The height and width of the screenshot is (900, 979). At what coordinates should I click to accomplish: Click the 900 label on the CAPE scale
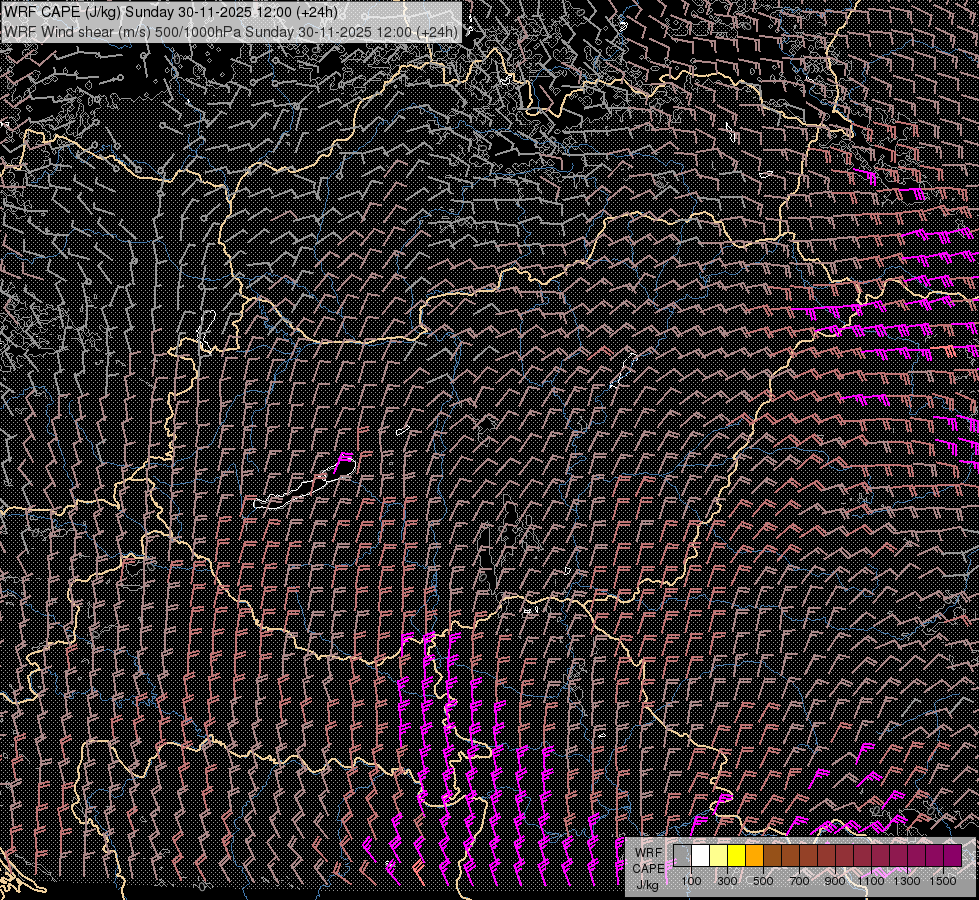click(x=835, y=881)
